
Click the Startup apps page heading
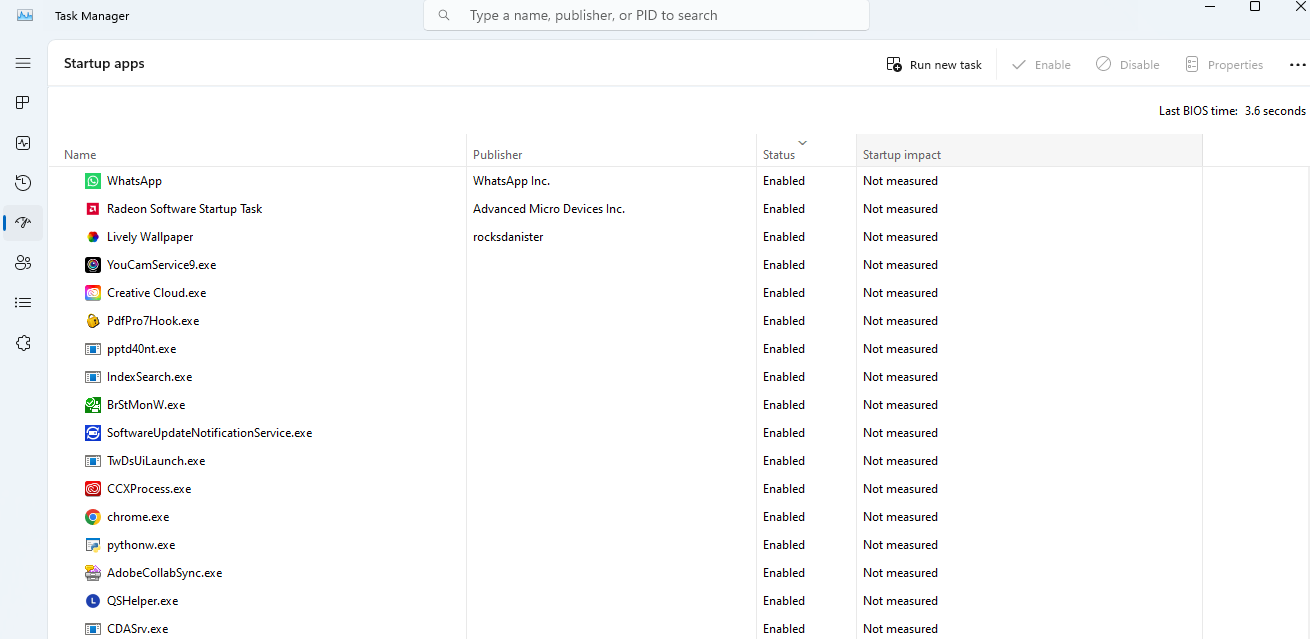pos(104,63)
